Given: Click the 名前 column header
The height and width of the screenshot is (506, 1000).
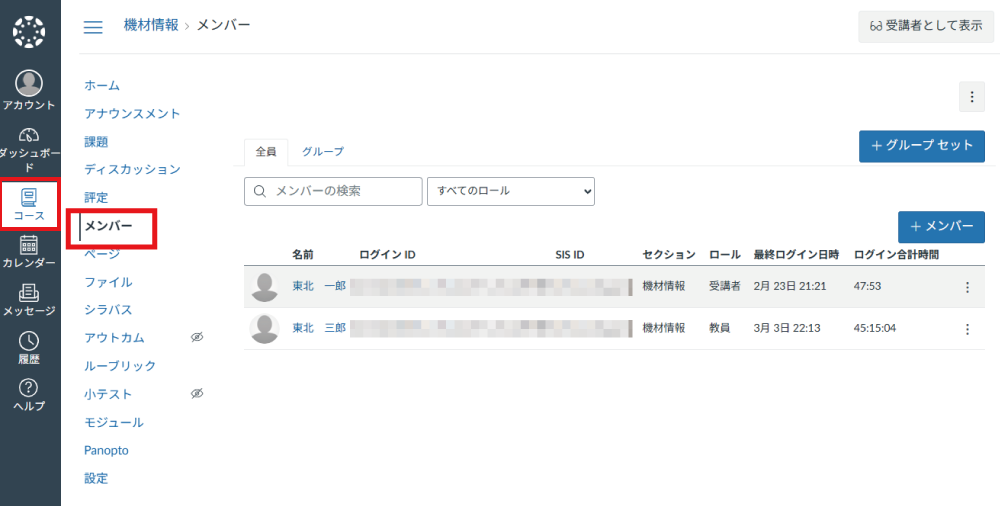Looking at the screenshot, I should (303, 255).
